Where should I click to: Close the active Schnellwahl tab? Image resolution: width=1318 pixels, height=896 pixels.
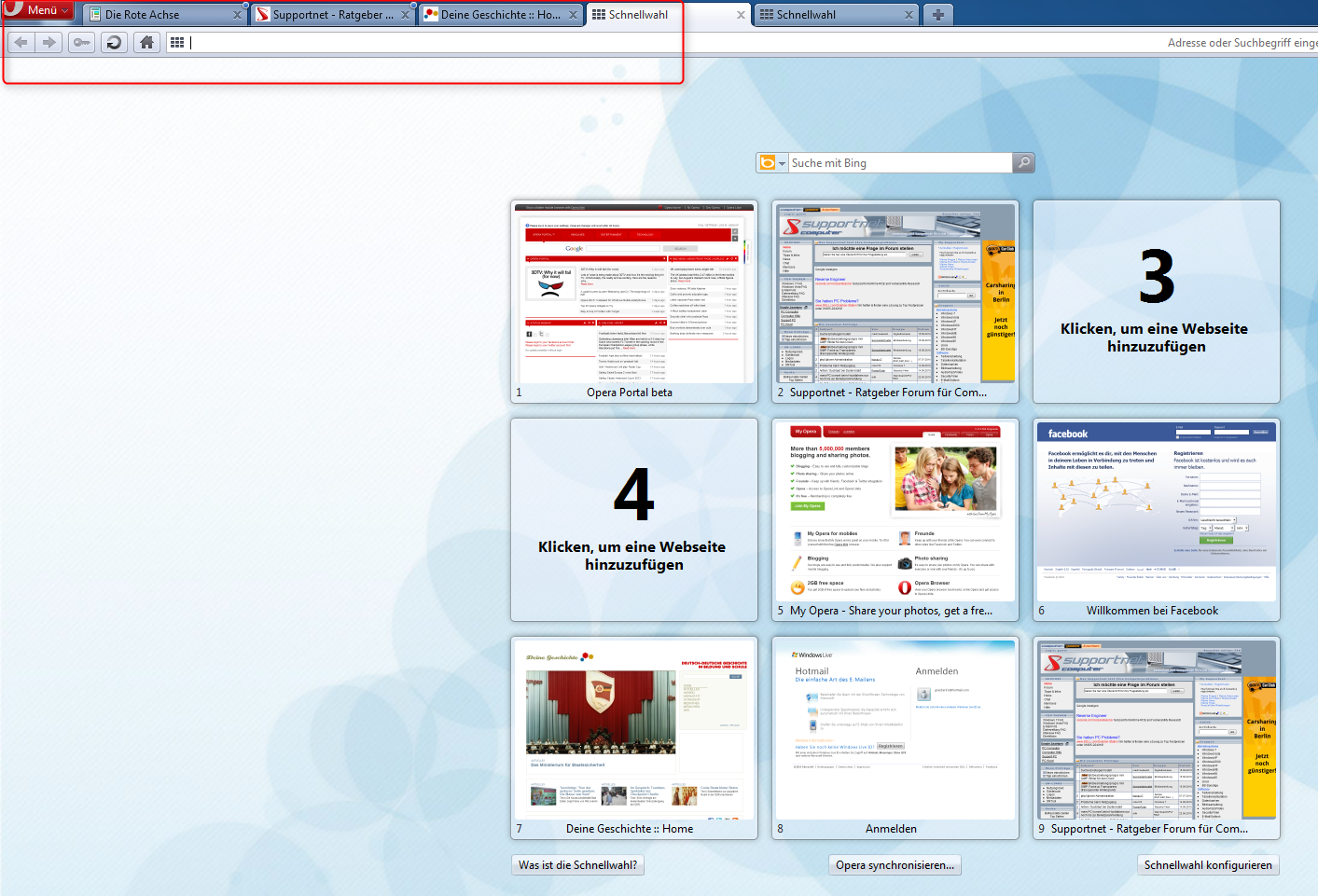pos(741,15)
